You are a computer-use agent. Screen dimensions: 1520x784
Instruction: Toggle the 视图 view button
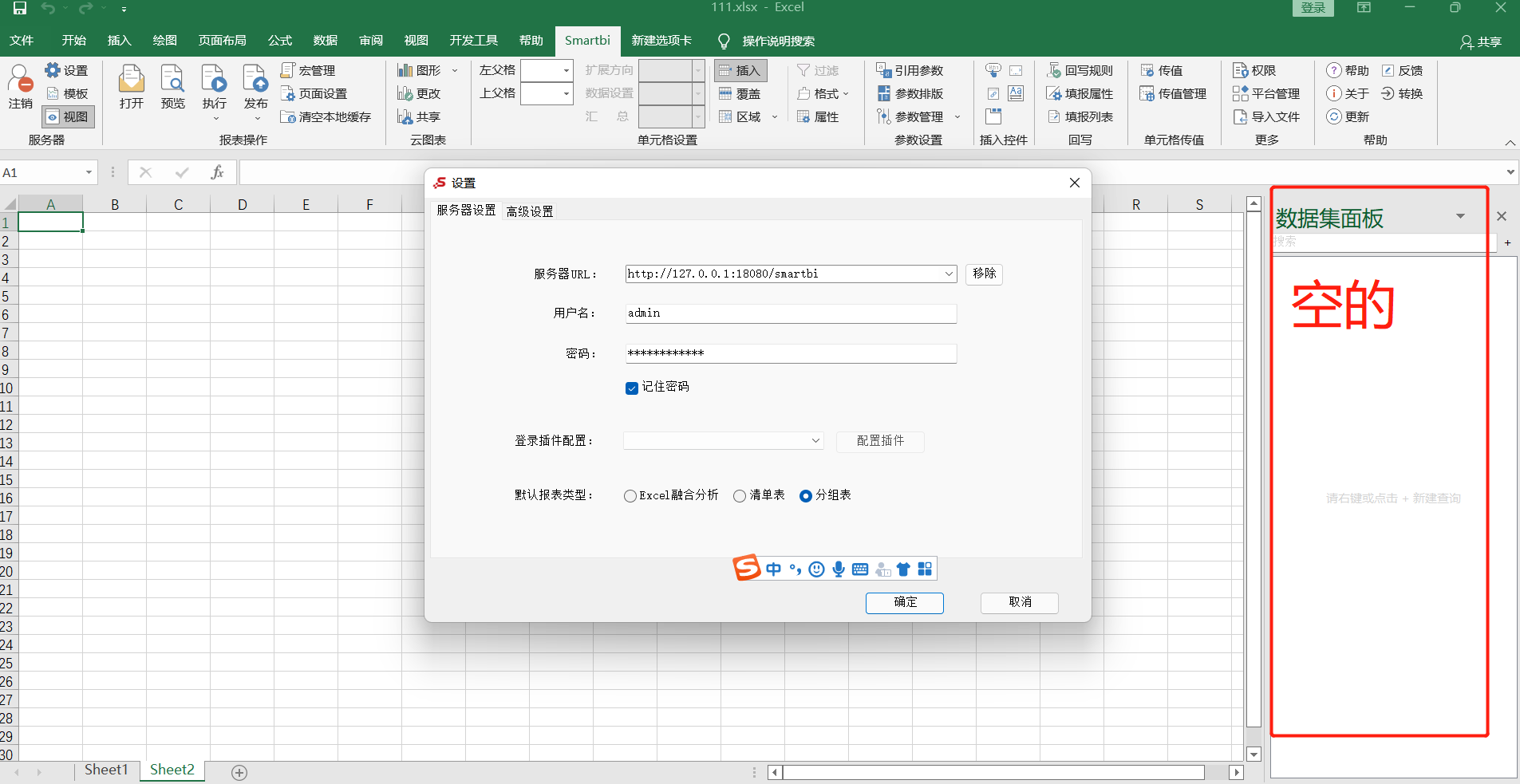(68, 116)
